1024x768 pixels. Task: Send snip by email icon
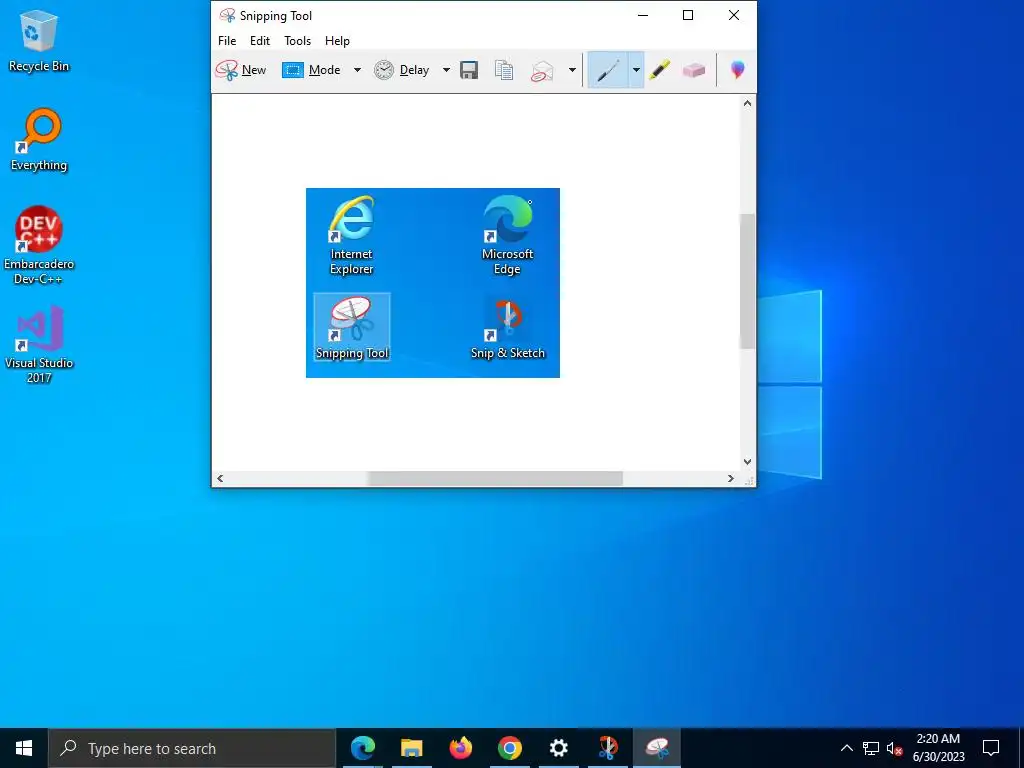[542, 71]
